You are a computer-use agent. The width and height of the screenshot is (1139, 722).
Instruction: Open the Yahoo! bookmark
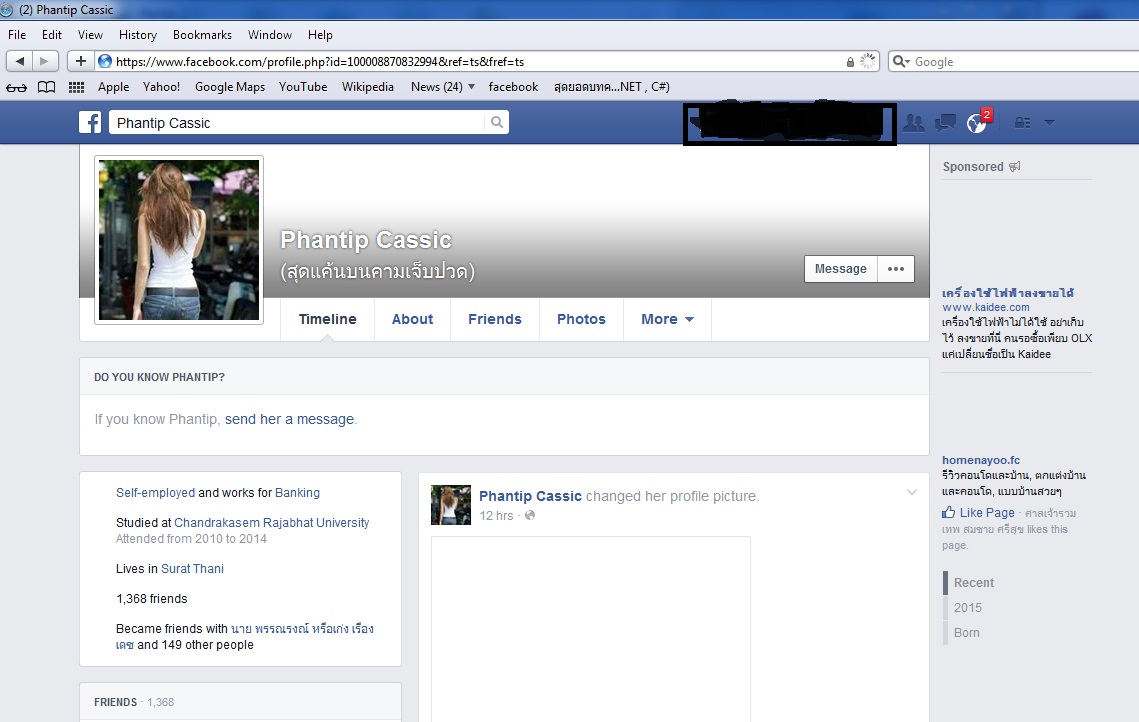click(x=161, y=87)
